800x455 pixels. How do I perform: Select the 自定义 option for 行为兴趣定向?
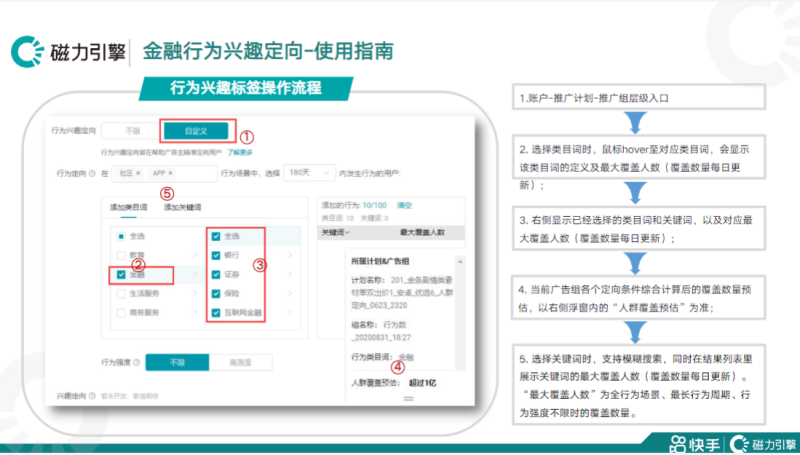[x=196, y=131]
